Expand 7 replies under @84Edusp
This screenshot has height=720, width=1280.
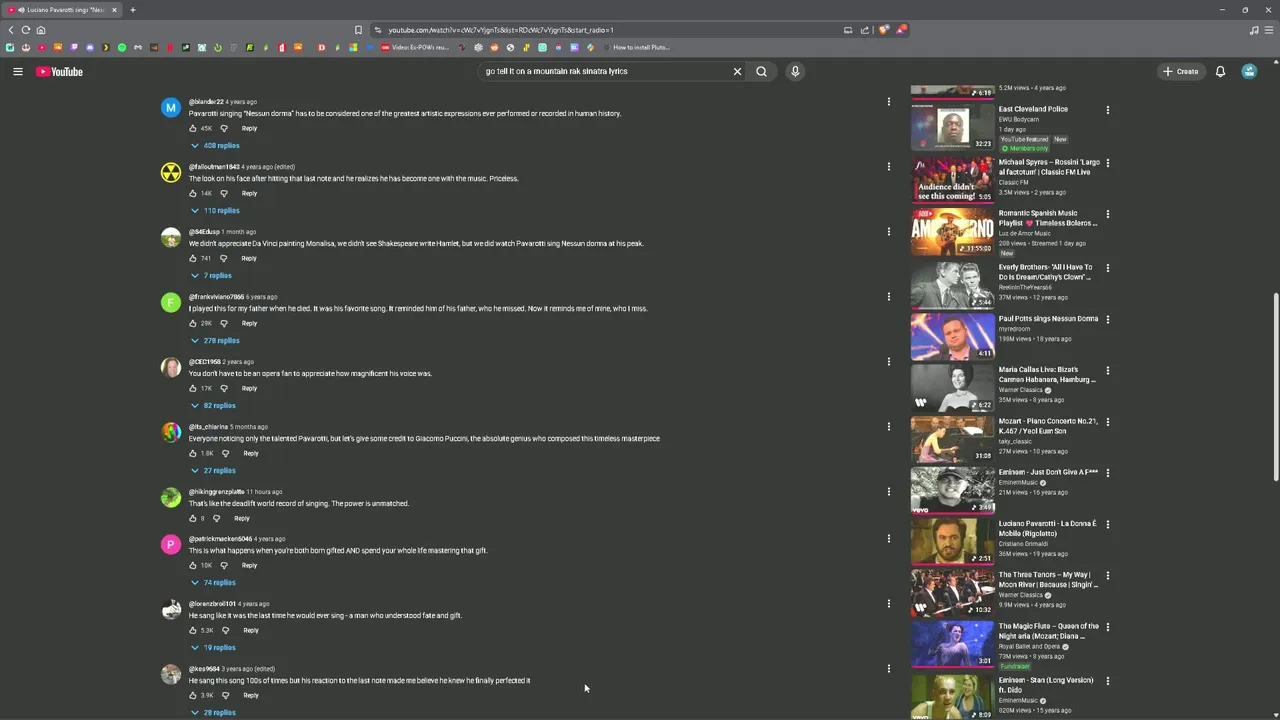211,275
